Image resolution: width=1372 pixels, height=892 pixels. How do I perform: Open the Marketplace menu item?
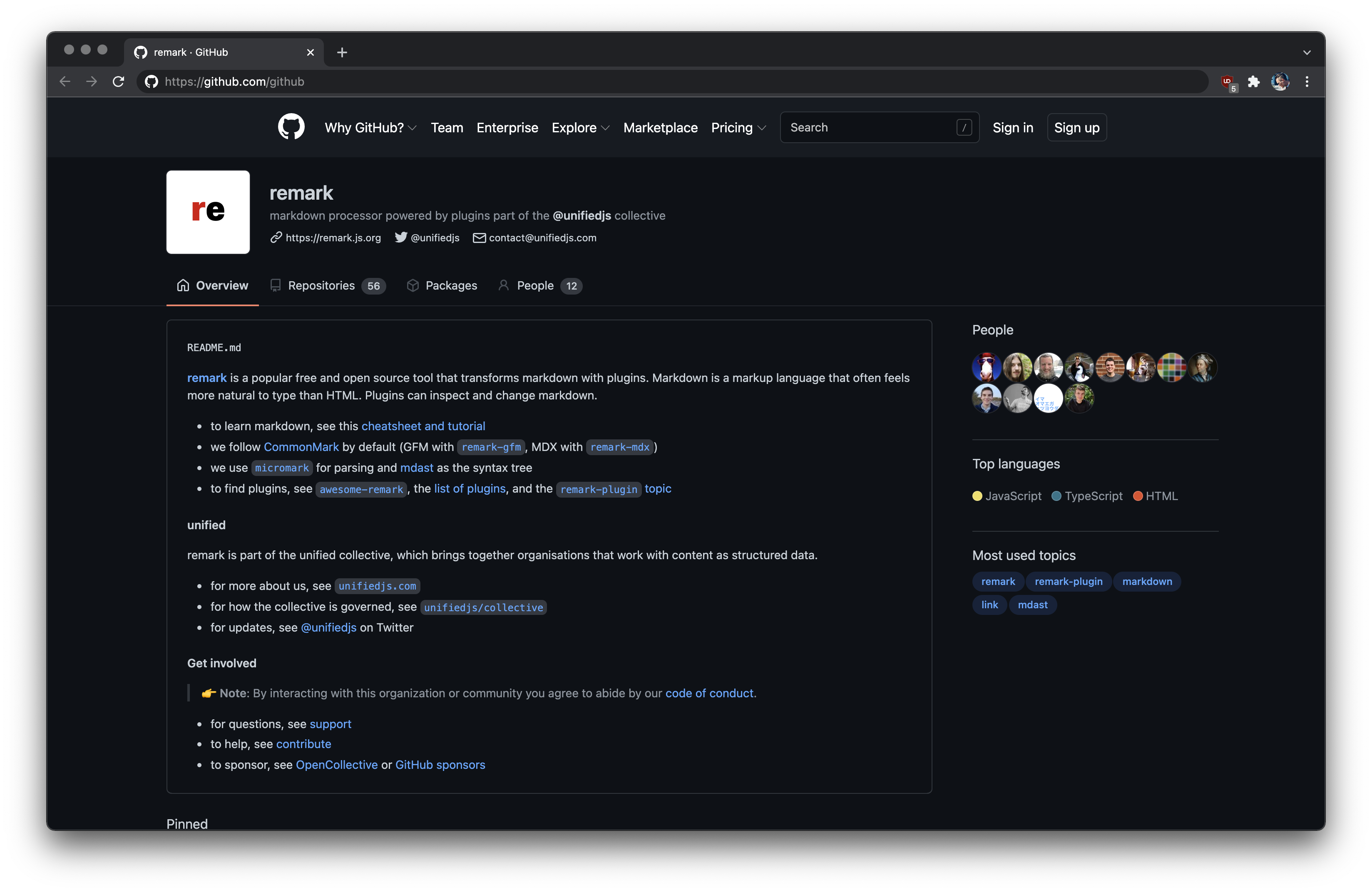point(660,127)
